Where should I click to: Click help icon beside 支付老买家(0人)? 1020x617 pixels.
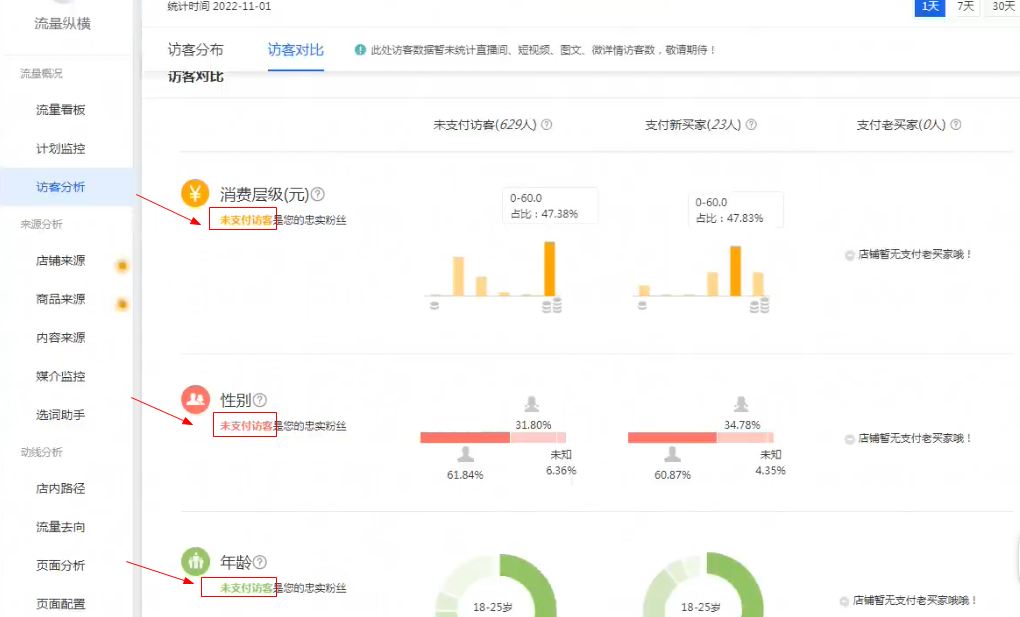(x=956, y=124)
